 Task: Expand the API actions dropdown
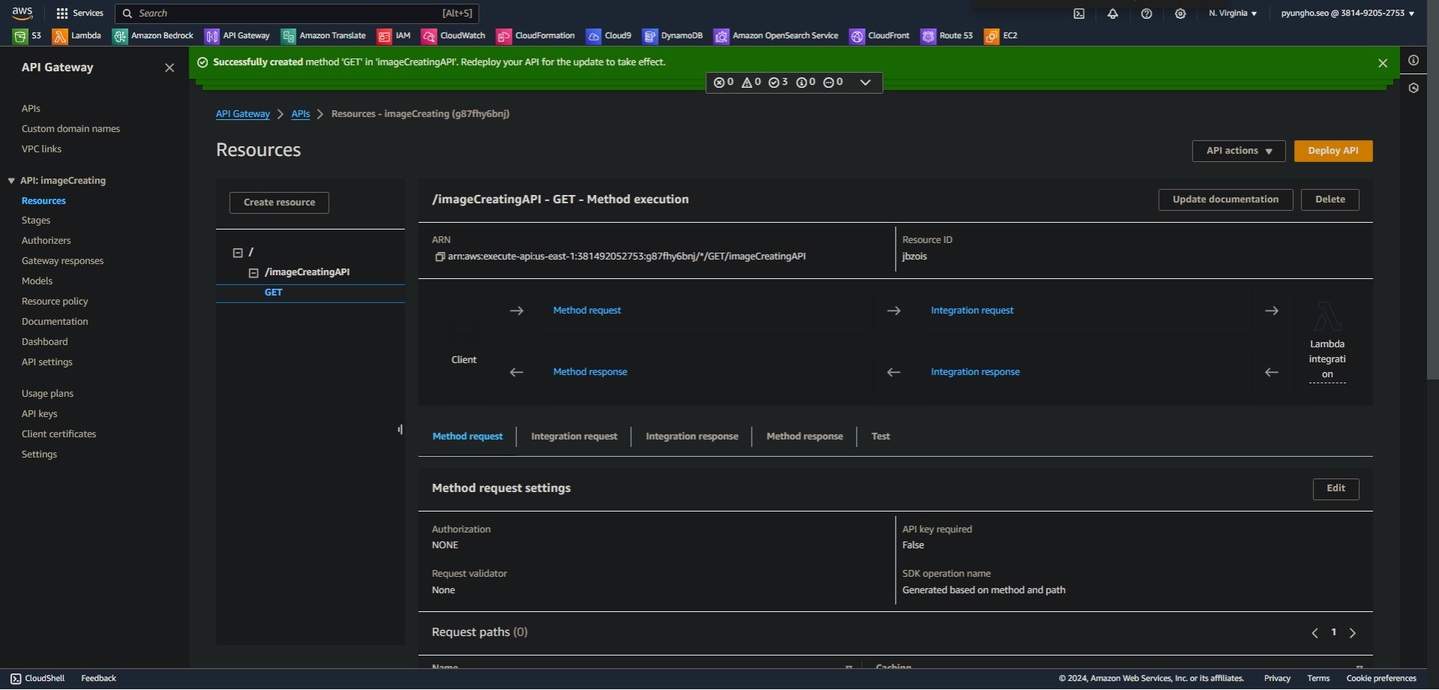[x=1239, y=151]
